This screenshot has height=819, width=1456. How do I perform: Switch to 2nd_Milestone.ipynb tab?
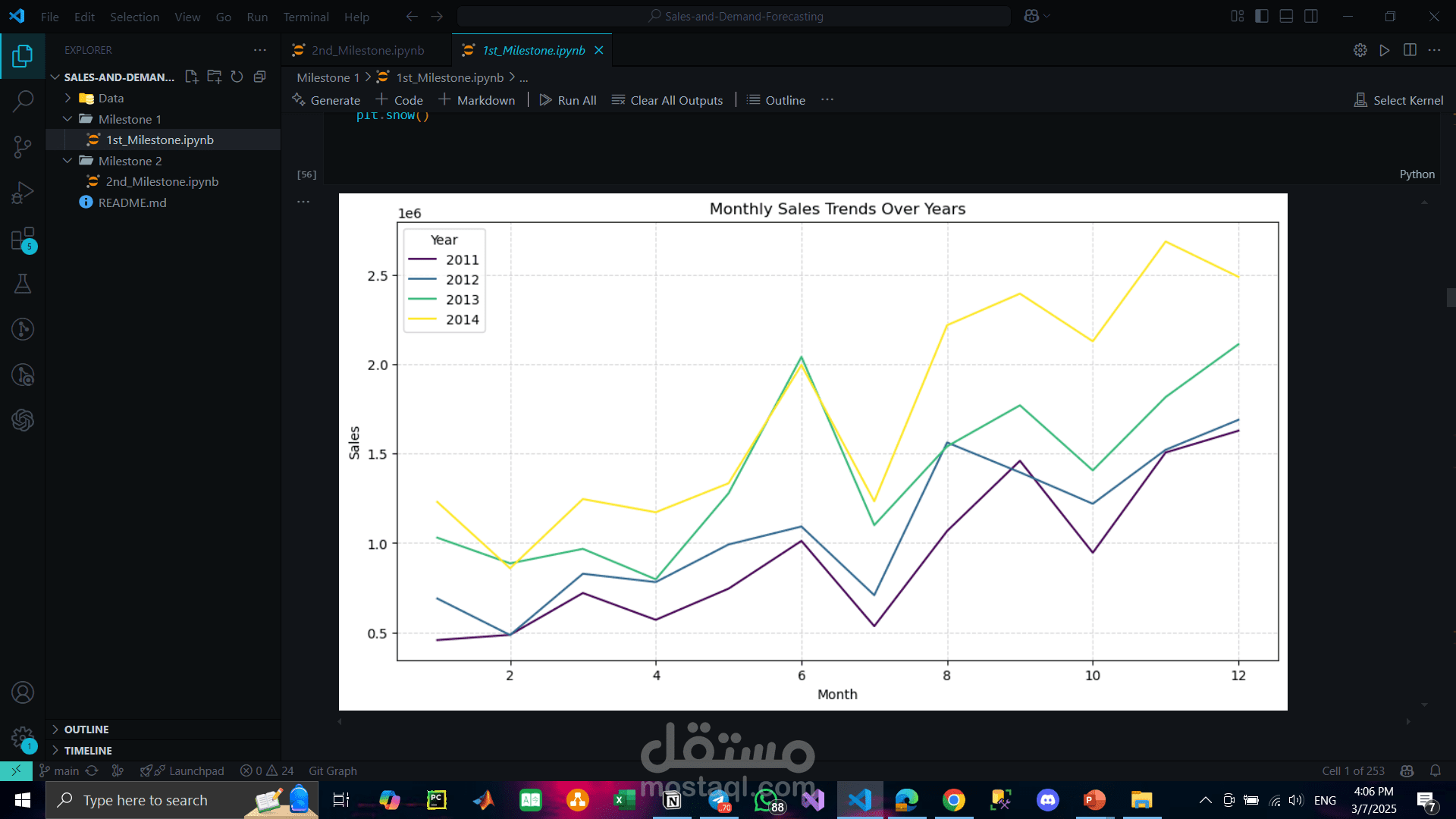pyautogui.click(x=368, y=50)
